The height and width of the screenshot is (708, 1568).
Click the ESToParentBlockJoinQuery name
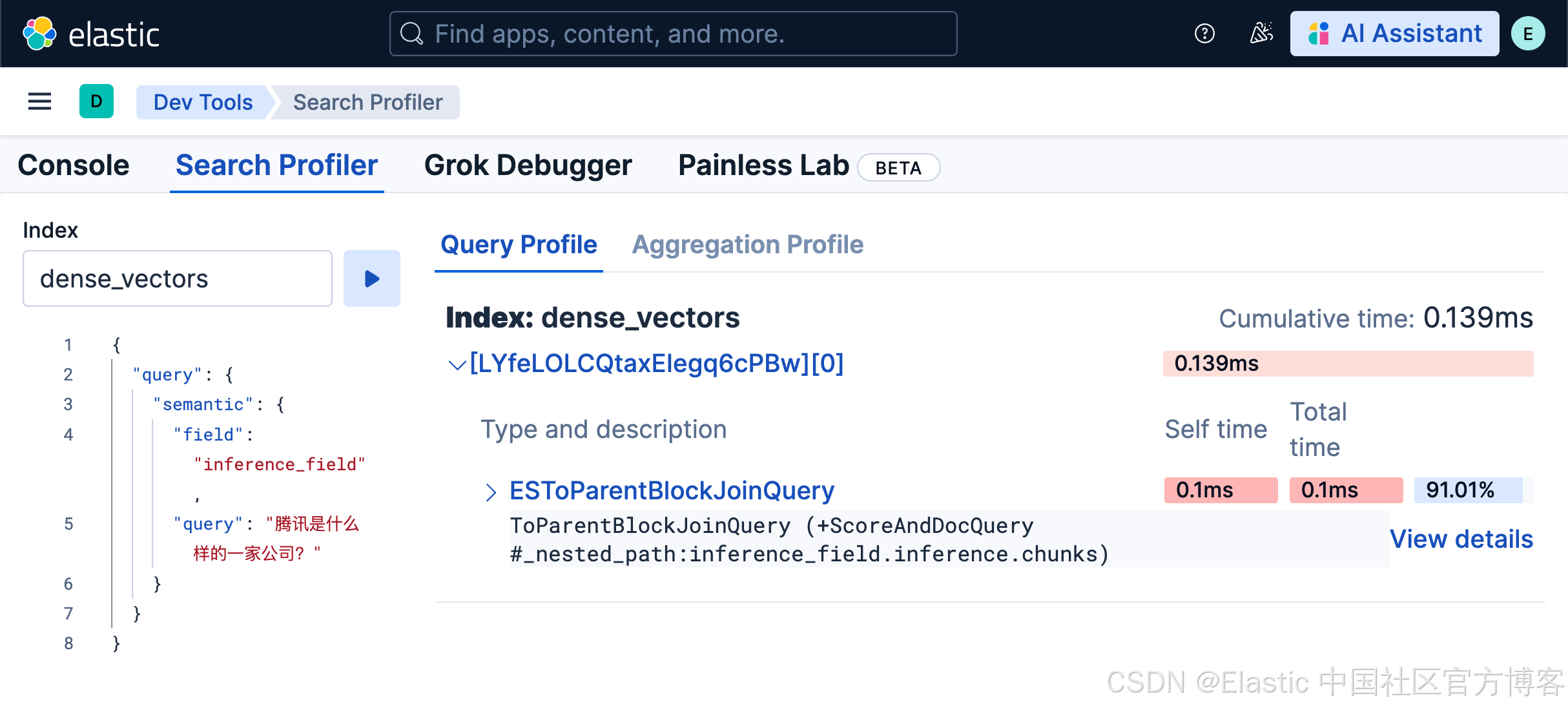coord(672,491)
